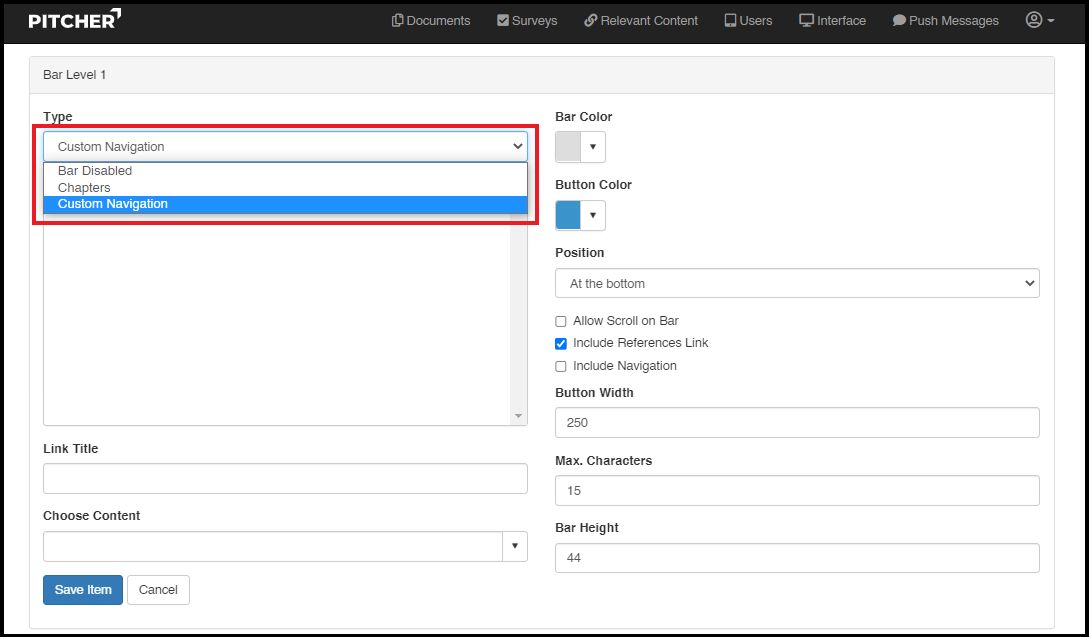
Task: Uncheck Include References Link checkbox
Action: 561,343
